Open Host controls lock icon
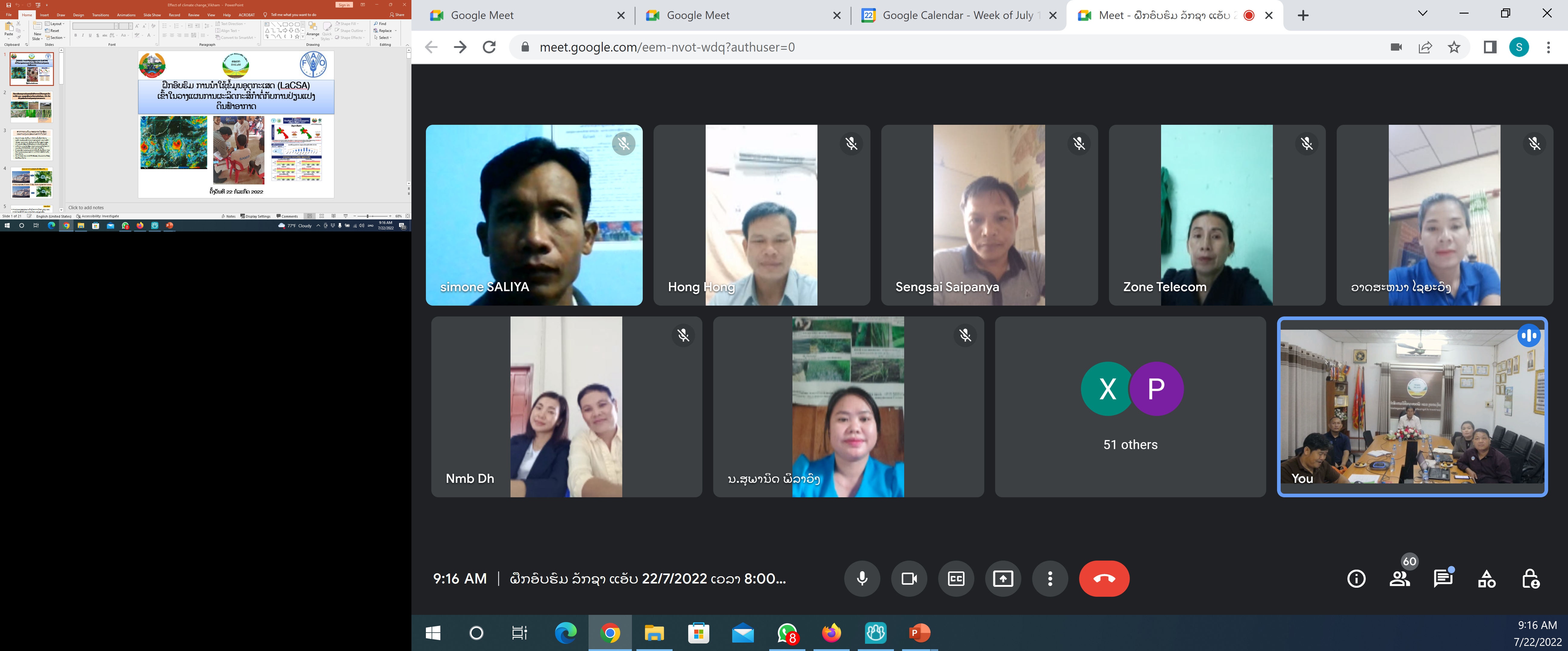The height and width of the screenshot is (651, 1568). click(x=1530, y=579)
